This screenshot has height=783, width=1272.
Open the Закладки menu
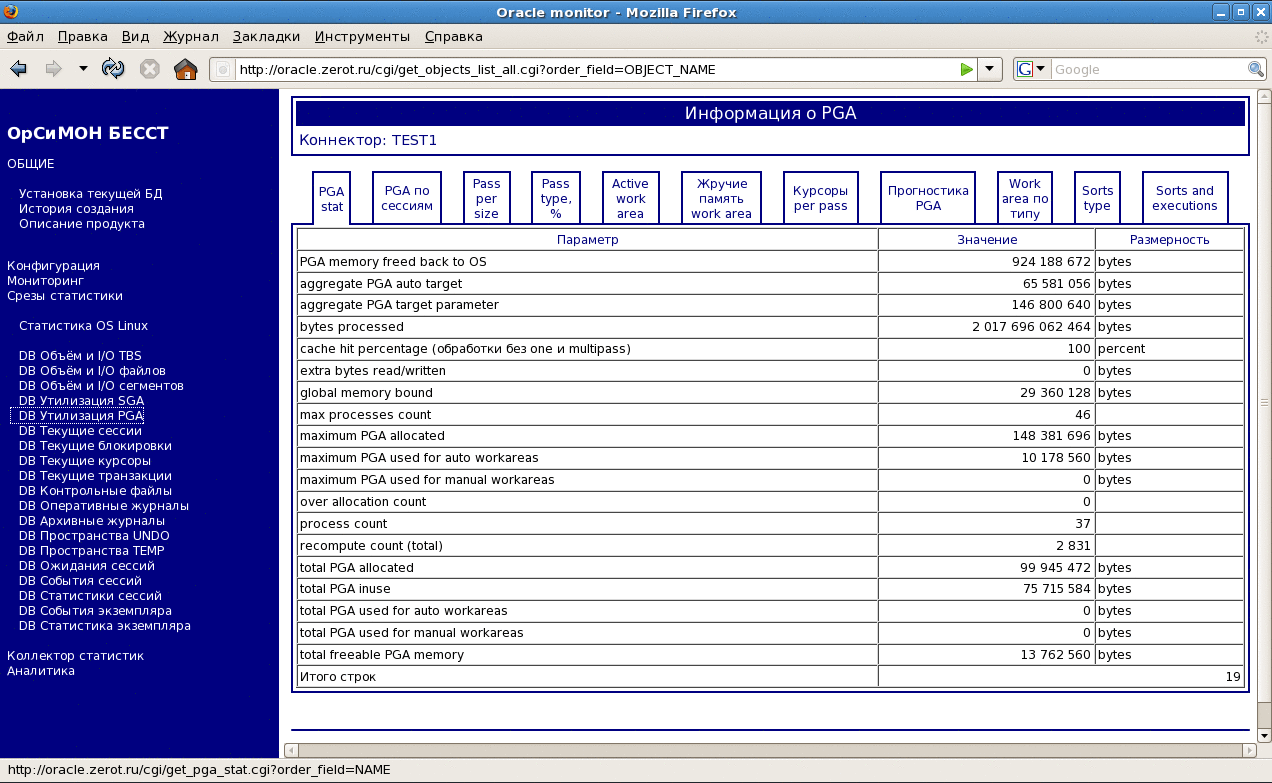tap(266, 36)
